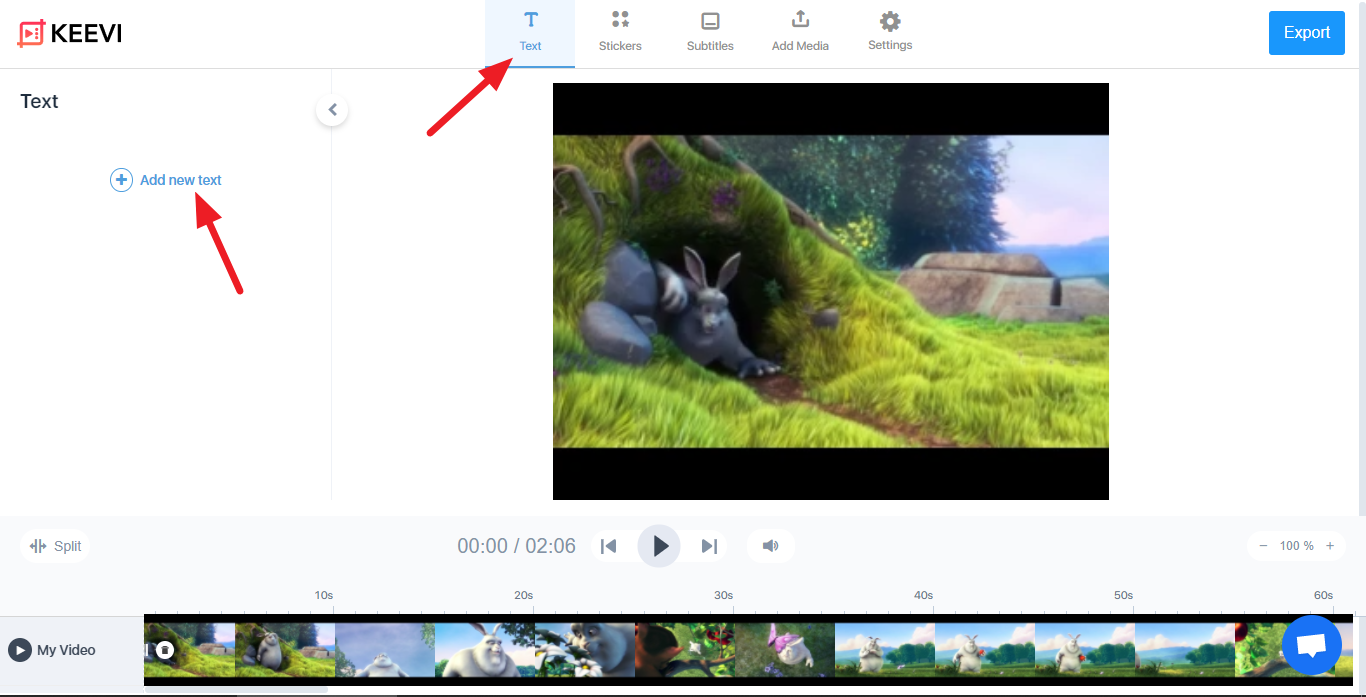The image size is (1366, 697).
Task: Click the 00:00 / 02:06 time display
Action: [517, 546]
